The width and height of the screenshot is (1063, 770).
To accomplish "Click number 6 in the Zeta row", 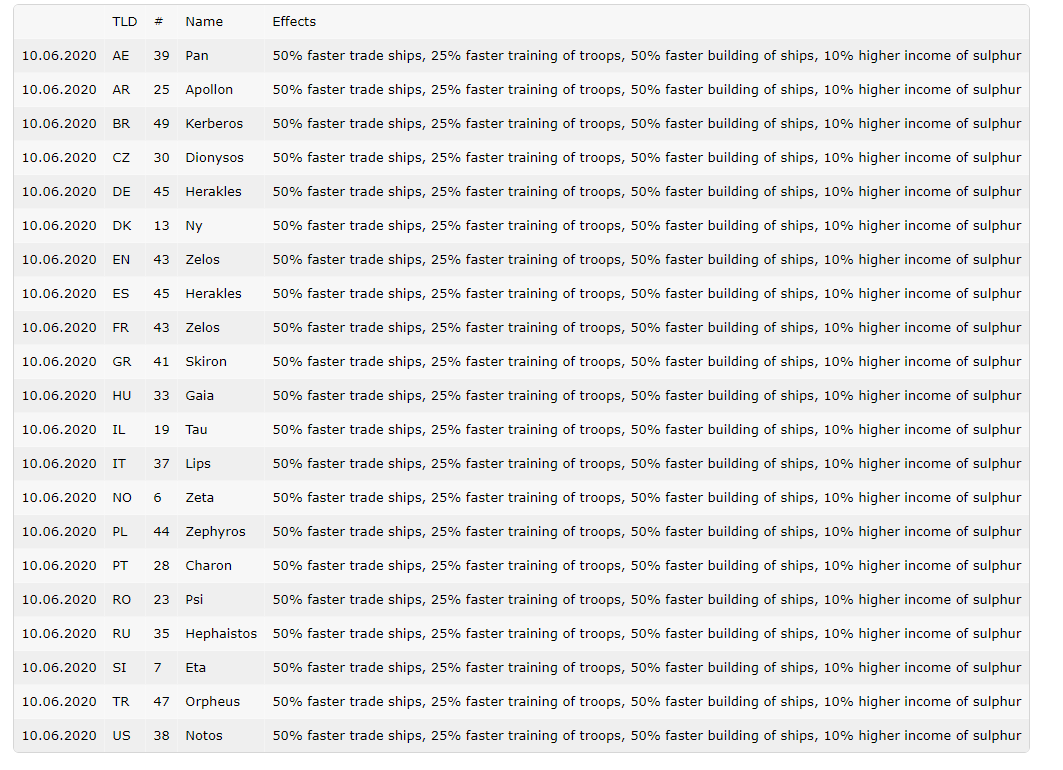I will click(158, 497).
